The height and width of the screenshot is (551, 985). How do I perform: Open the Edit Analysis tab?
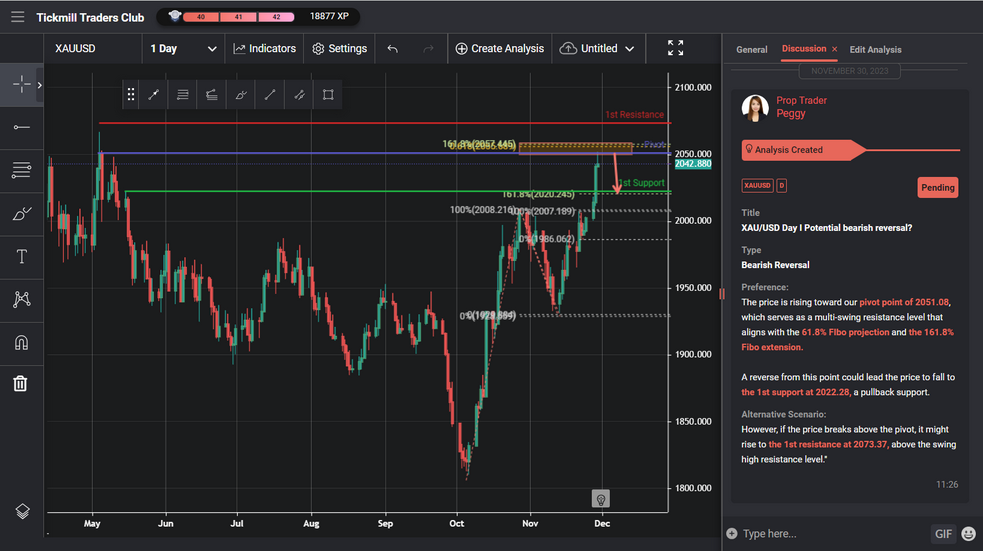(x=875, y=50)
